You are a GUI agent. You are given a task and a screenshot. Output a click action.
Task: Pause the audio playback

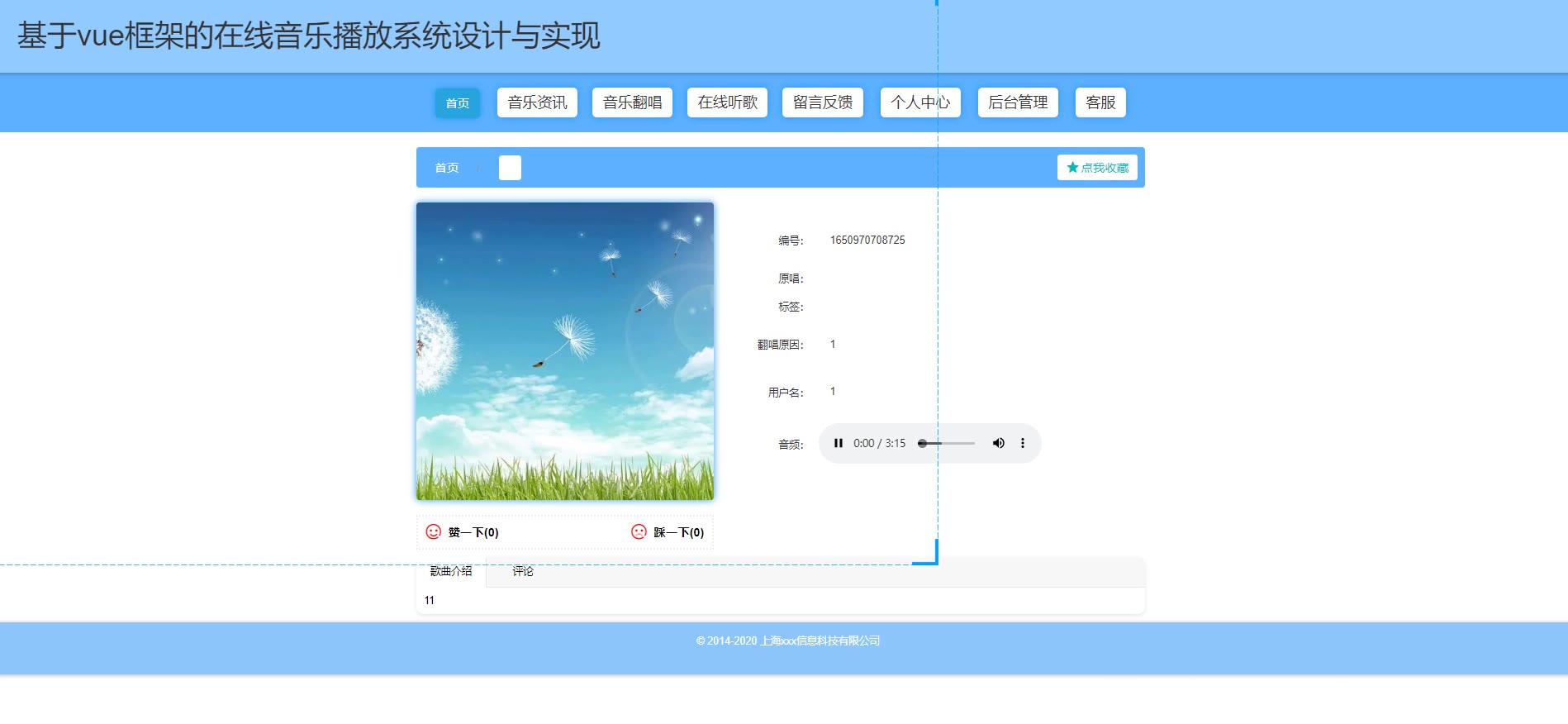[839, 443]
